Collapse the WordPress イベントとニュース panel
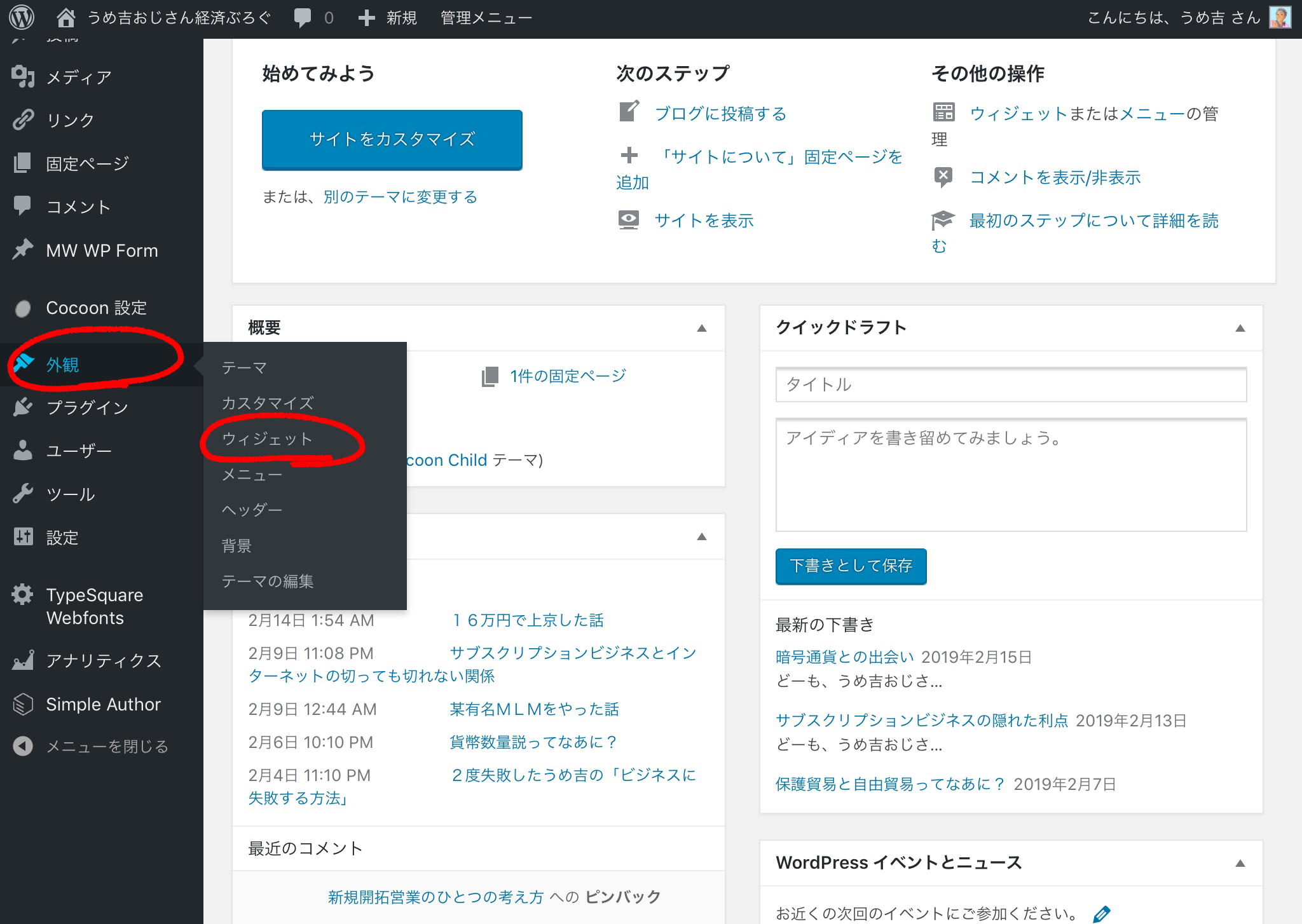This screenshot has width=1302, height=924. [x=1240, y=863]
